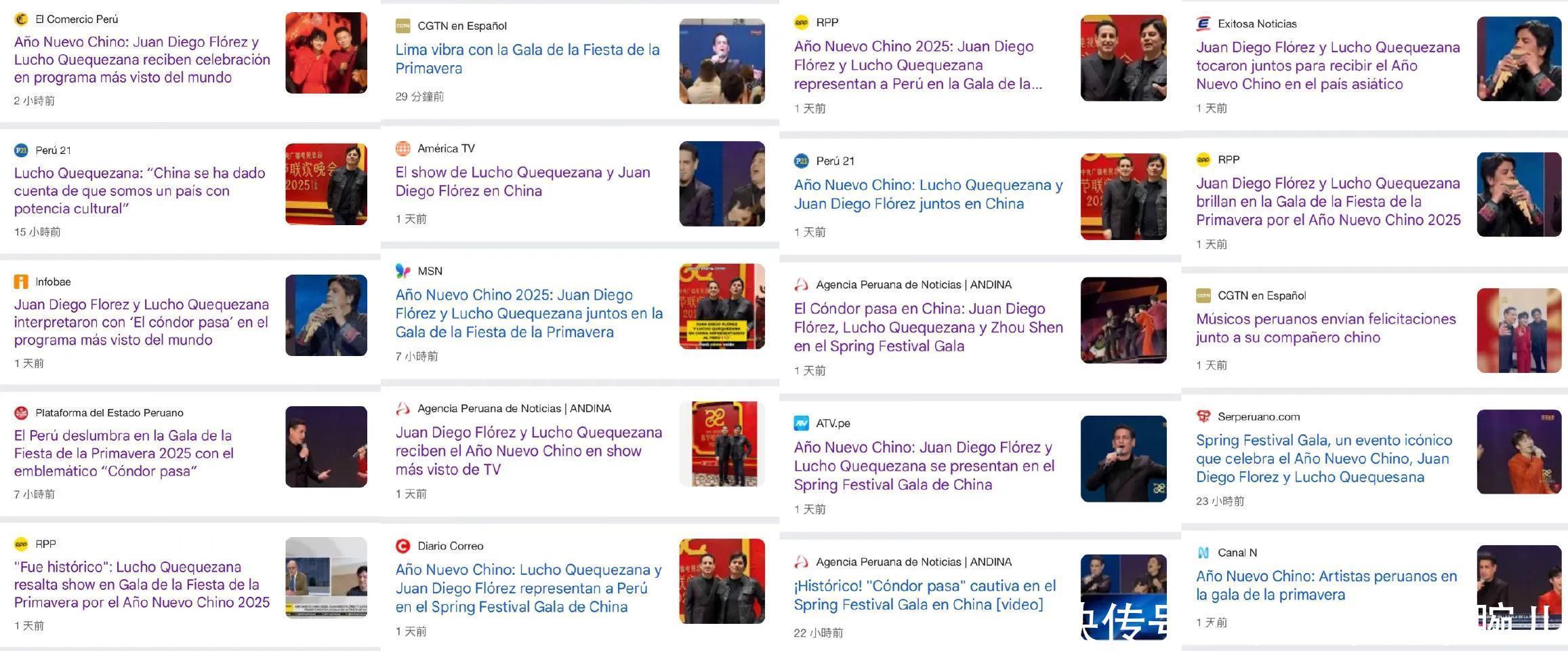Click the Canal N logo icon
Viewport: 1568px width, 651px height.
click(x=1203, y=553)
